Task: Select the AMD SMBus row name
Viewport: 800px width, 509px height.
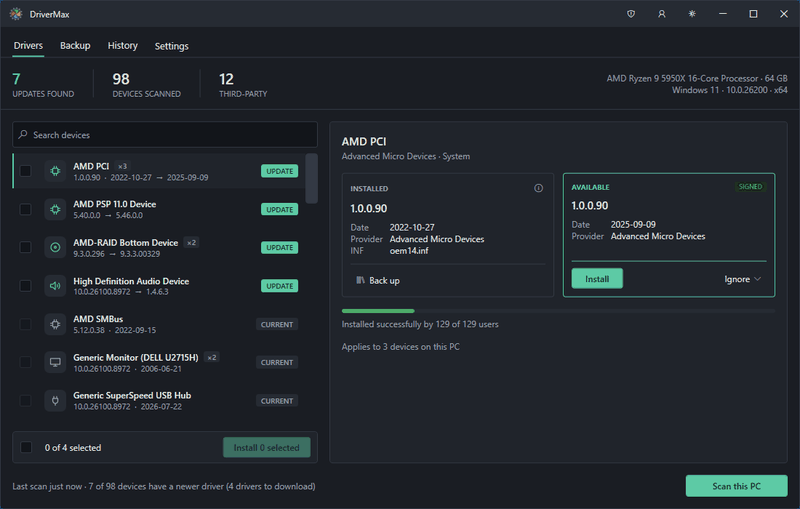Action: (98, 319)
